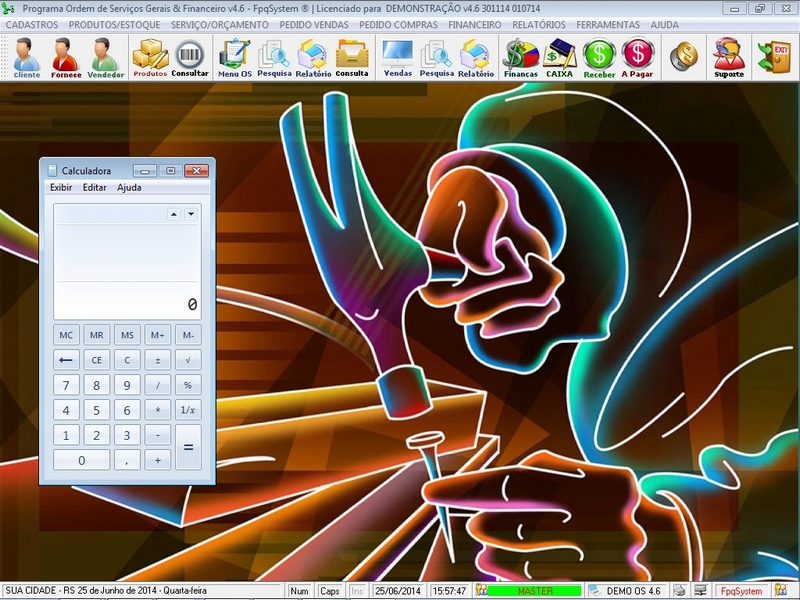
Task: Click the green Receber icon
Action: [x=599, y=58]
